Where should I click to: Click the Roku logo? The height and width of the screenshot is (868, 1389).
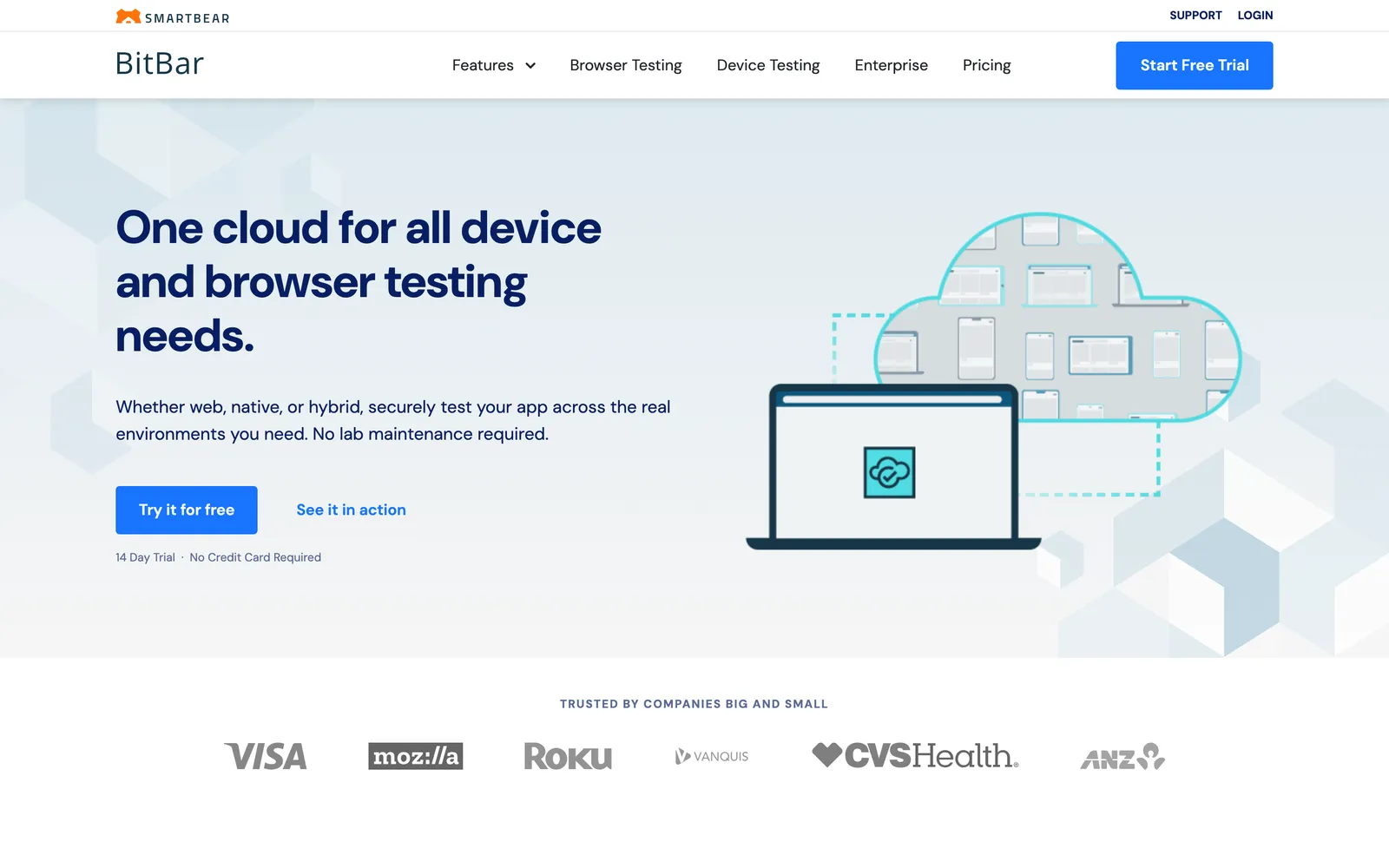(568, 756)
